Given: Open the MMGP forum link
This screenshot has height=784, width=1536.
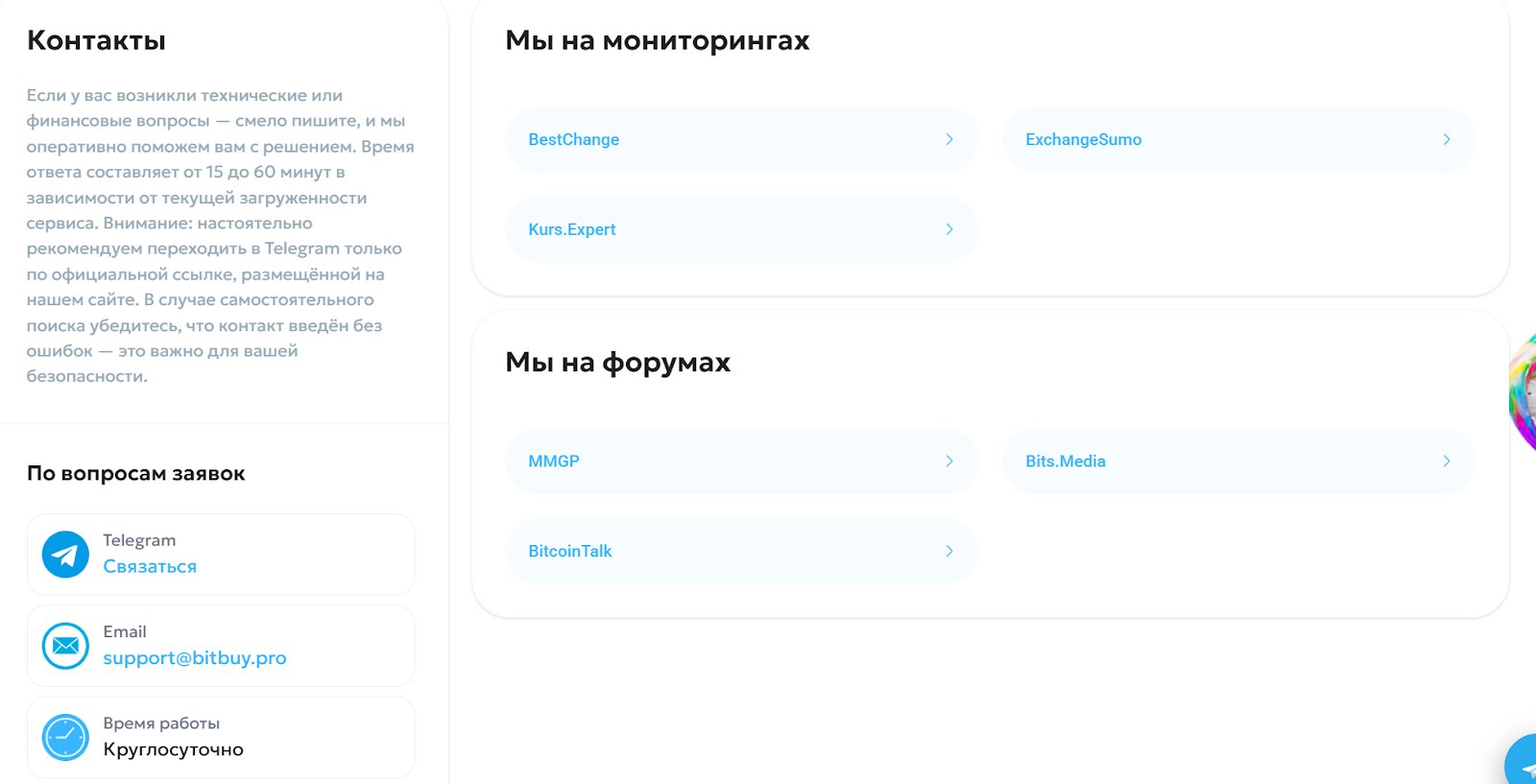Looking at the screenshot, I should 741,461.
